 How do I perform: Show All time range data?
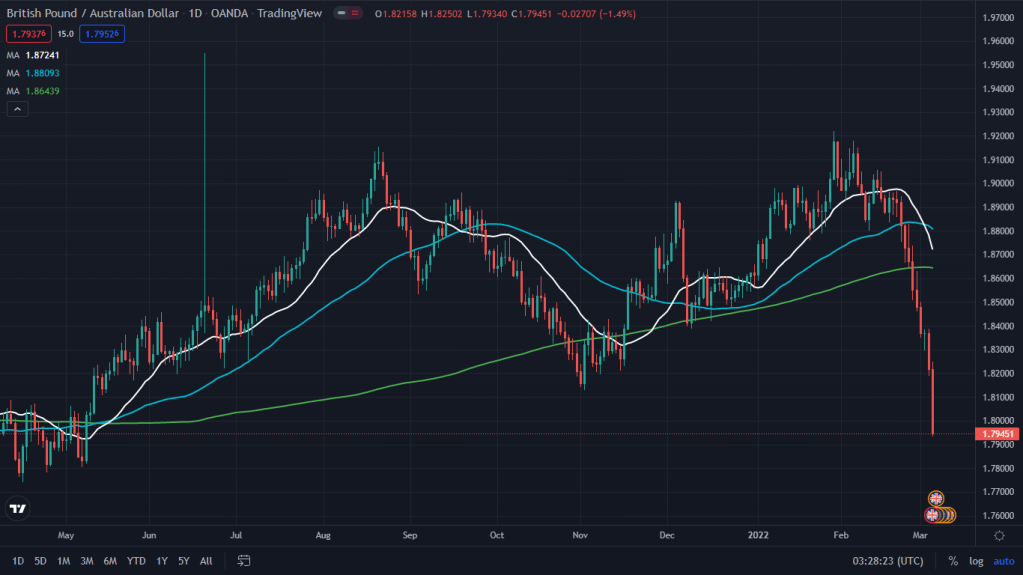pos(206,561)
